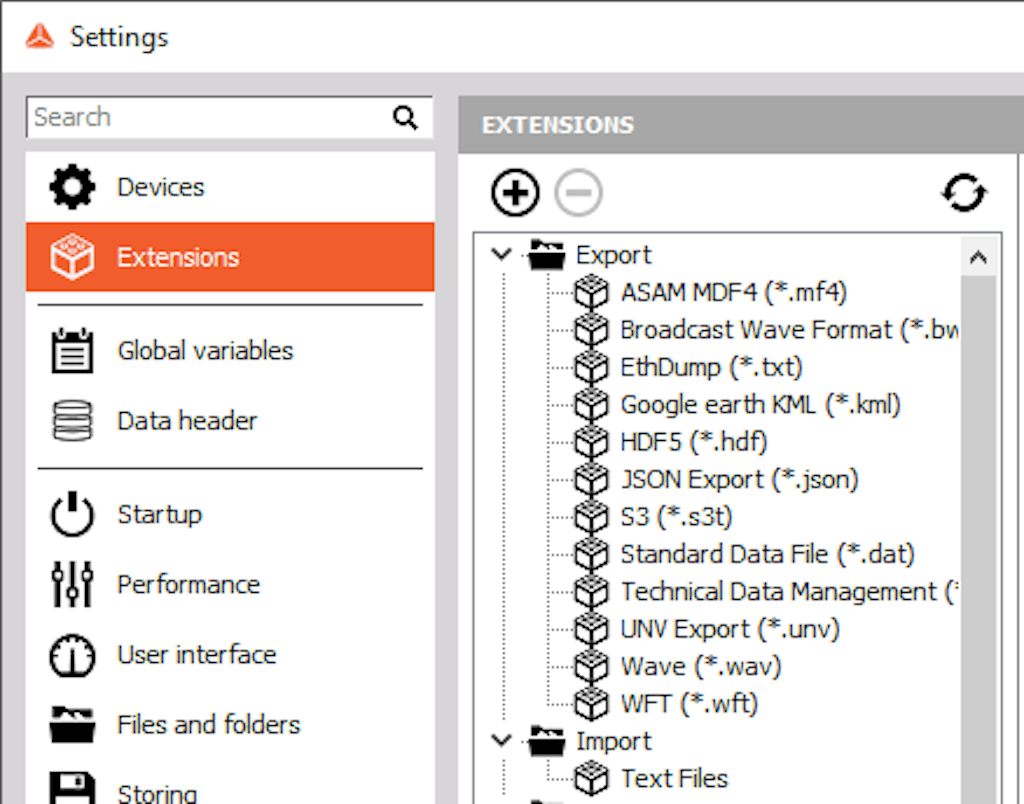Select Technical Data Management entry
The height and width of the screenshot is (804, 1024).
pos(789,592)
